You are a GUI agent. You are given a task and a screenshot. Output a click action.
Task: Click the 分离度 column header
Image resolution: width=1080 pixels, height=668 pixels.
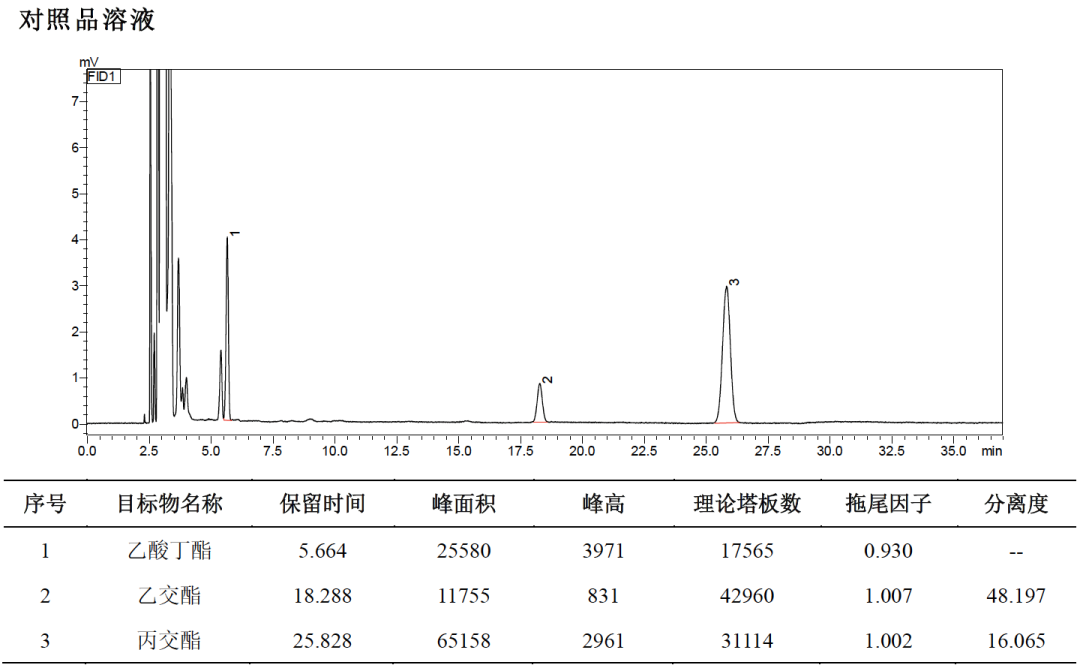tap(1016, 504)
